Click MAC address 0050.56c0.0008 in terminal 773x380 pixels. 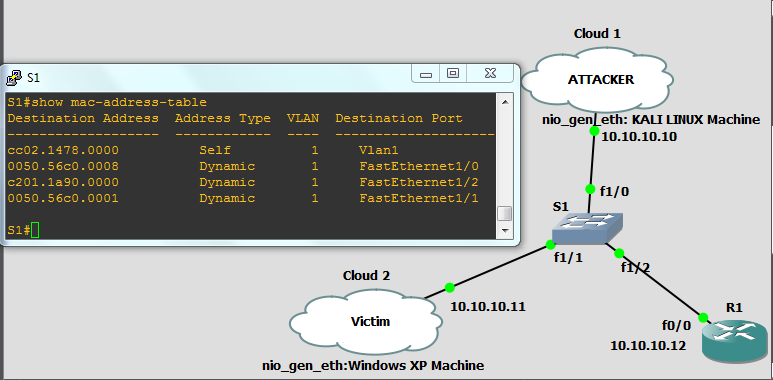[x=63, y=166]
